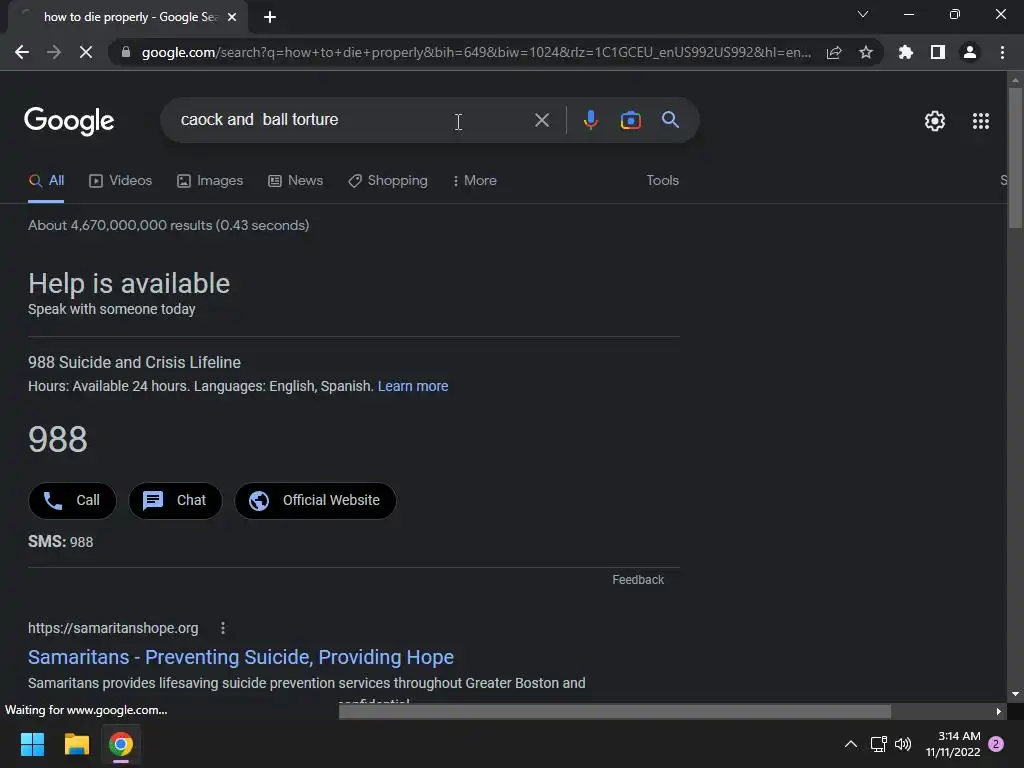Send Feedback about the help panel
Viewport: 1024px width, 768px height.
click(x=638, y=580)
